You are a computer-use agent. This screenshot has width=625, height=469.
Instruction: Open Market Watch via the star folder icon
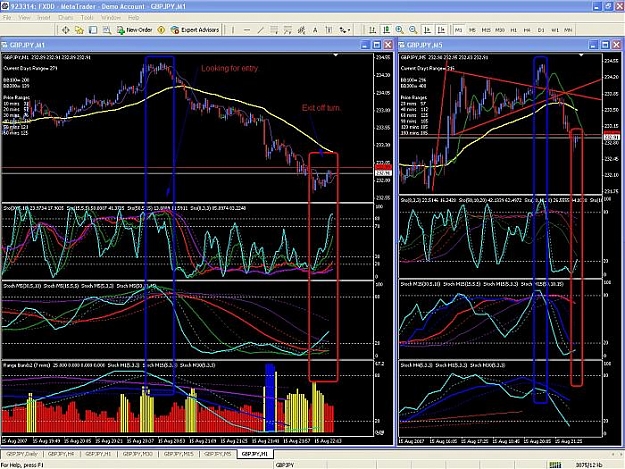tap(79, 30)
